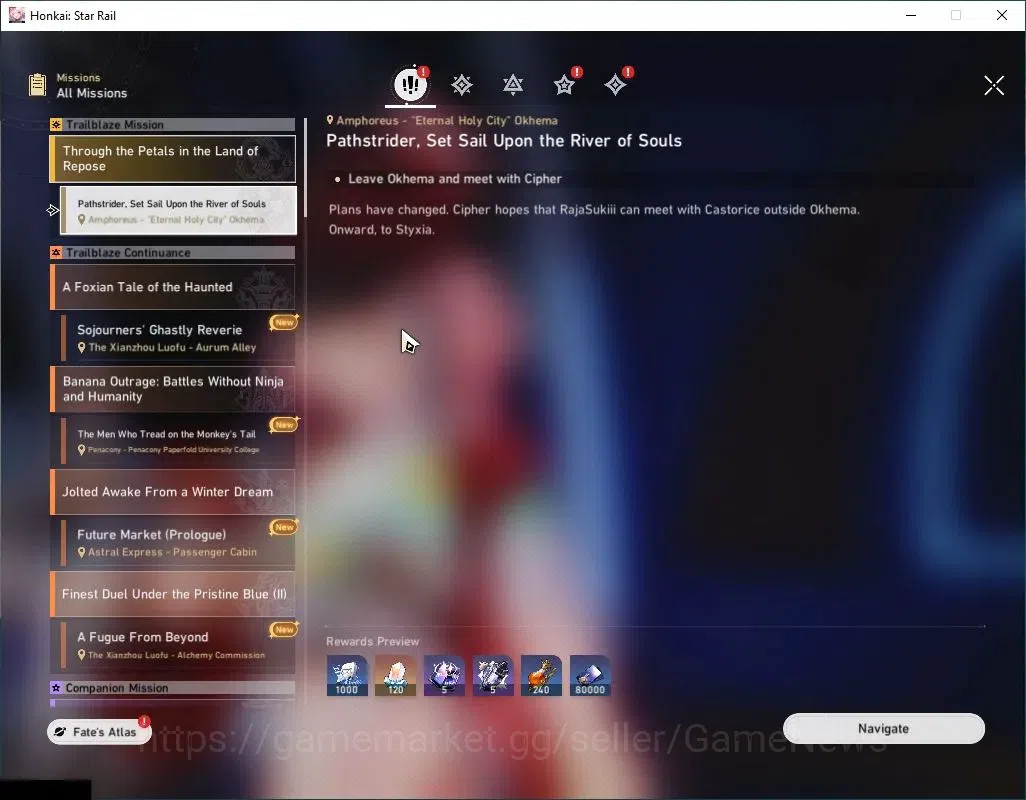1026x800 pixels.
Task: Click the New badge on Future Market (Prologue)
Action: pos(284,527)
